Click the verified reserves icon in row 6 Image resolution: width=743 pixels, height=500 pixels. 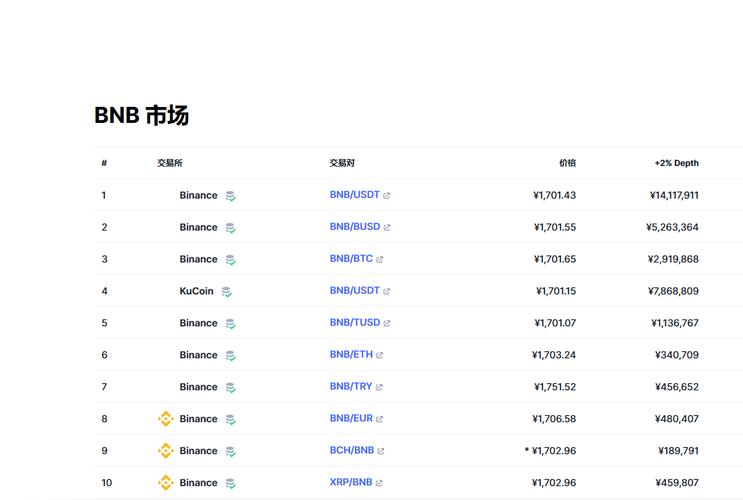(230, 355)
